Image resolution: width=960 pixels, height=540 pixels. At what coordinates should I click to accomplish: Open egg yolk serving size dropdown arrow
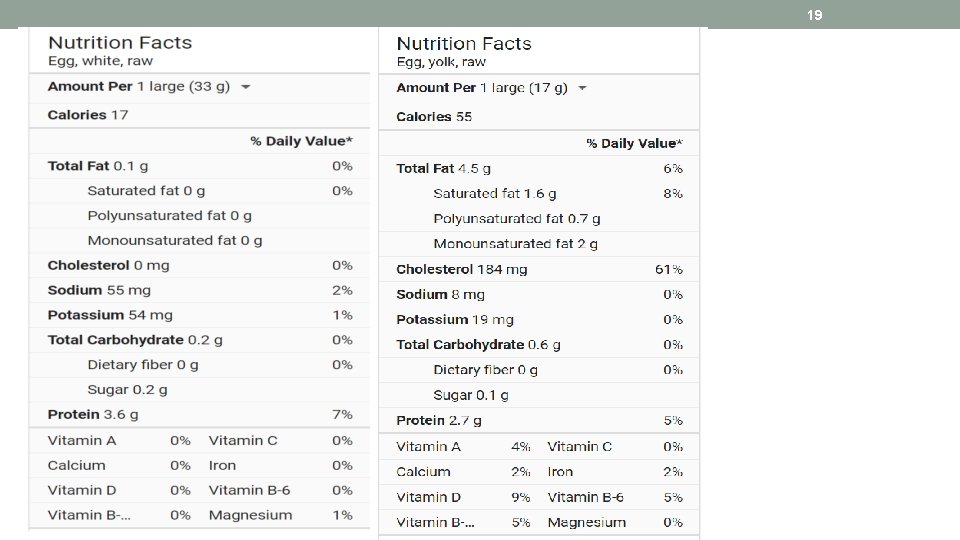coord(582,88)
